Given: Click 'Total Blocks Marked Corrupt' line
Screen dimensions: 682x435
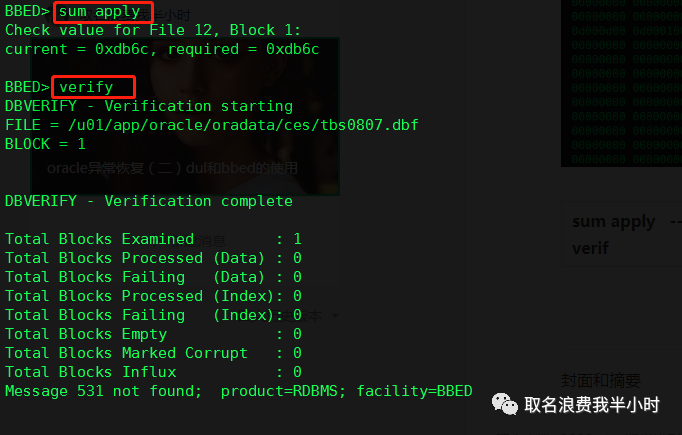Looking at the screenshot, I should (153, 353).
